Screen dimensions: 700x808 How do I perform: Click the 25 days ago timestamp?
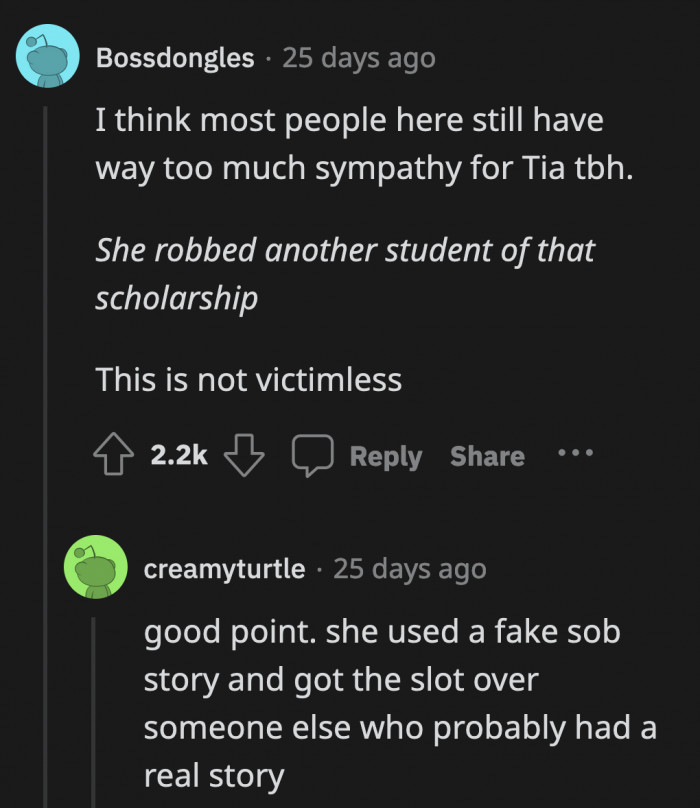coord(359,57)
